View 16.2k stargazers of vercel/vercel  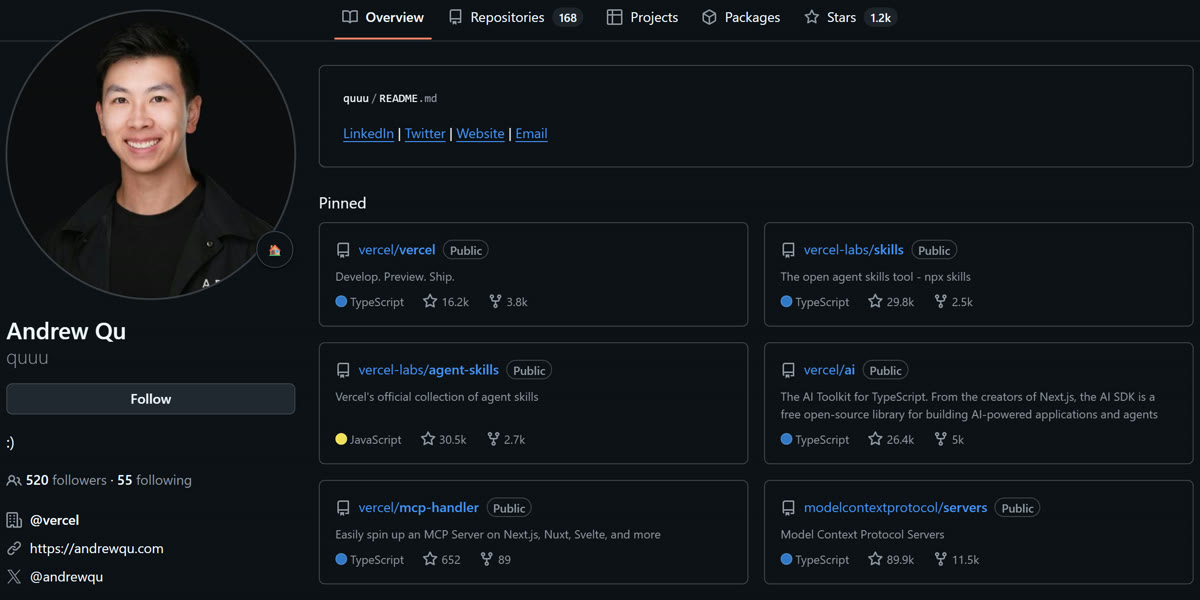[446, 302]
